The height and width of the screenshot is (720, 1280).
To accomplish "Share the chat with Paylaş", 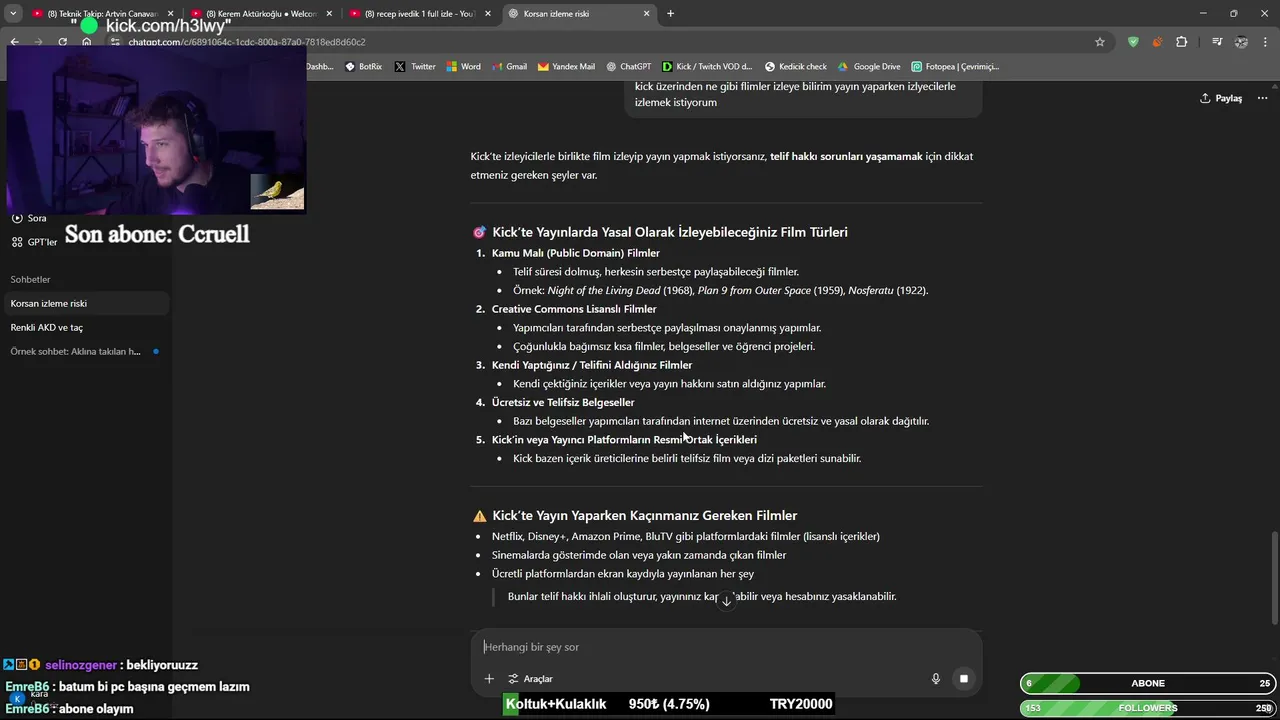I will click(x=1221, y=98).
